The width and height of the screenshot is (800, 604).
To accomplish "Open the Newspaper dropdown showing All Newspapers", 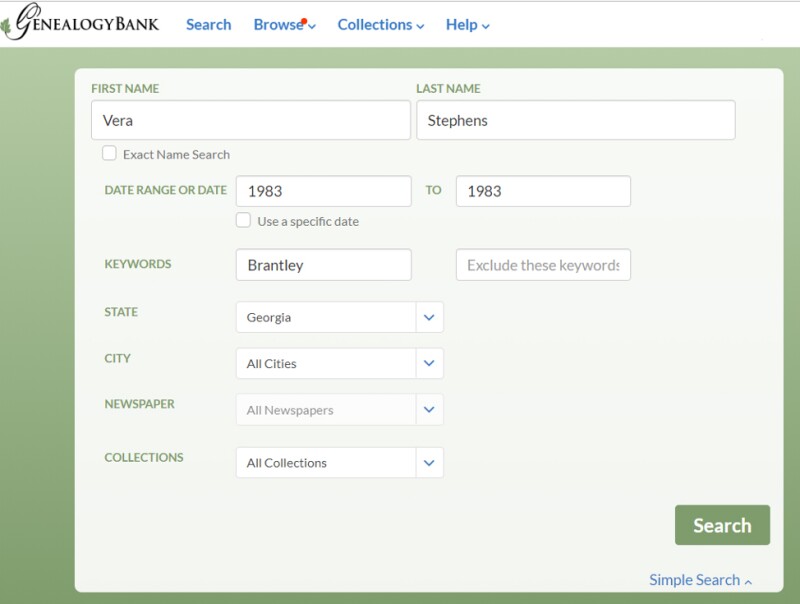I will [339, 410].
